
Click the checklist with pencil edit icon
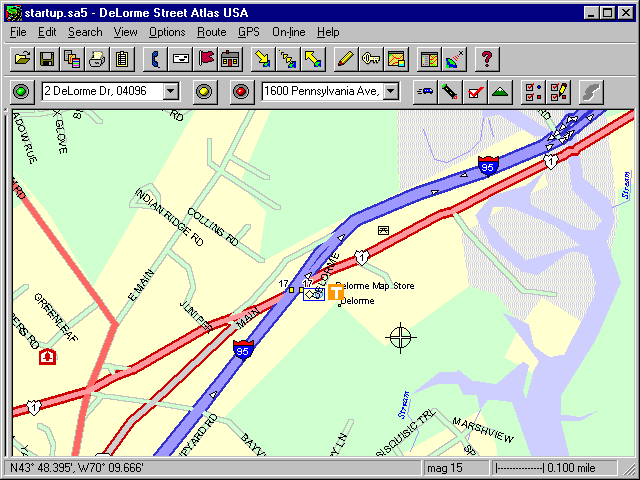pos(558,91)
